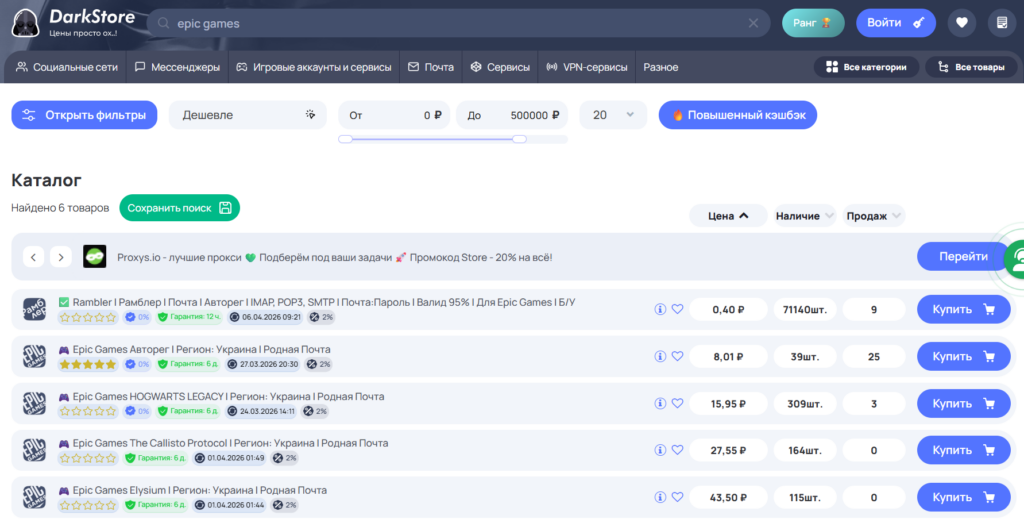Open Игровые аккаунты и сервисы category
1024x519 pixels.
tap(313, 67)
